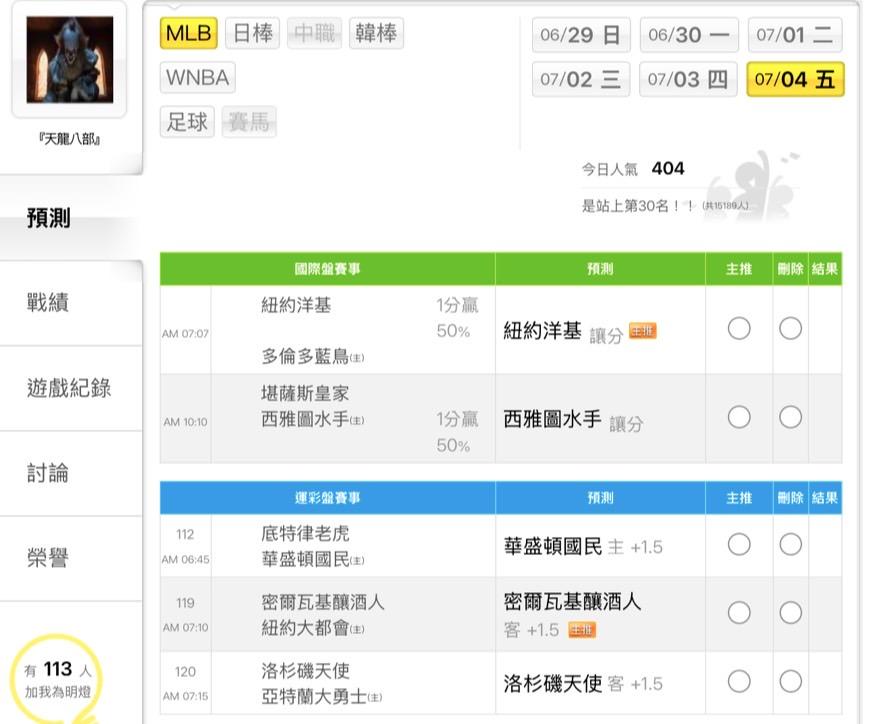Image resolution: width=869 pixels, height=724 pixels.
Task: Click game time AM 10:10
Action: coord(185,422)
